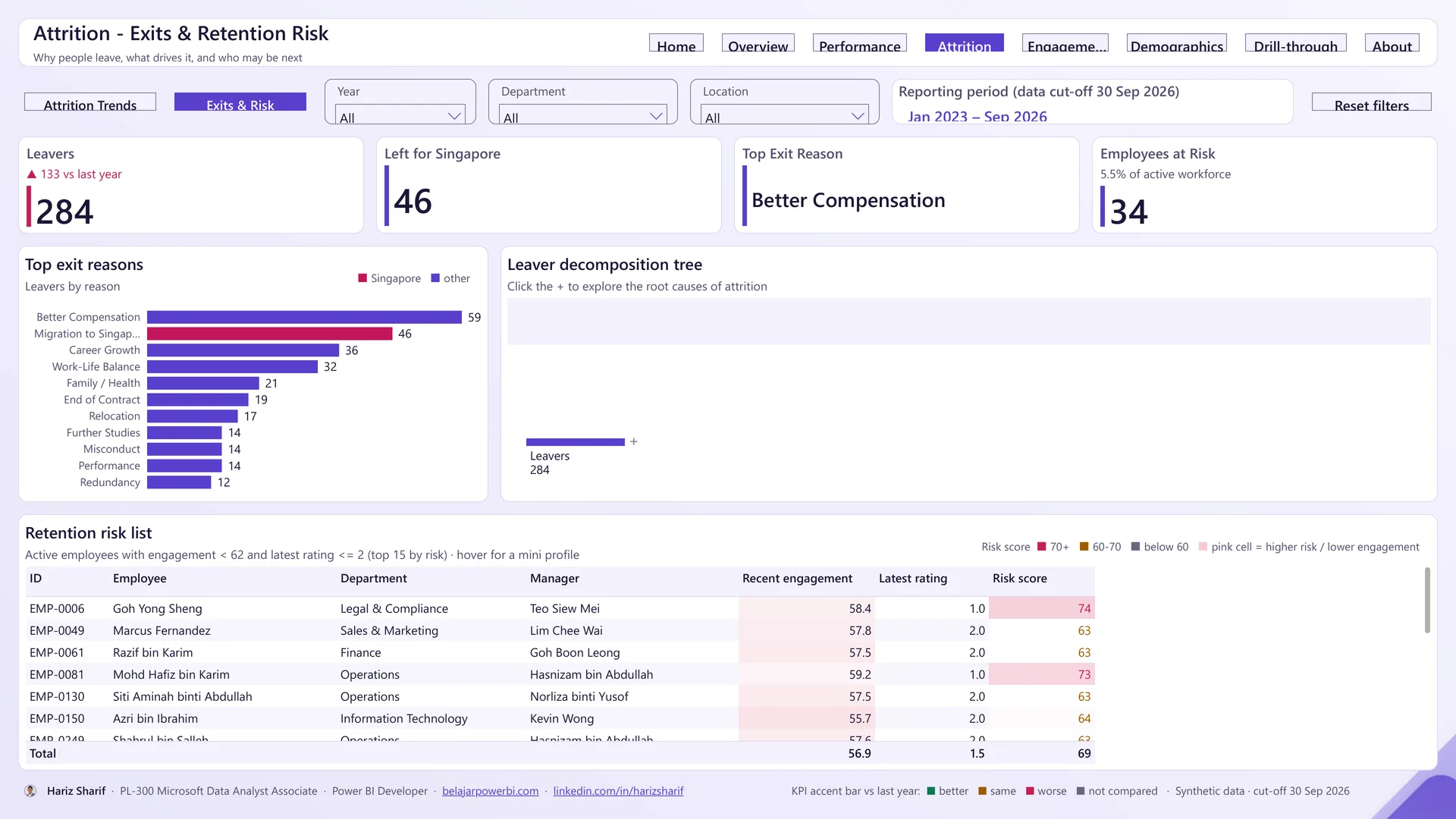Click manager Kevin Wong cell
1456x819 pixels.
[562, 719]
